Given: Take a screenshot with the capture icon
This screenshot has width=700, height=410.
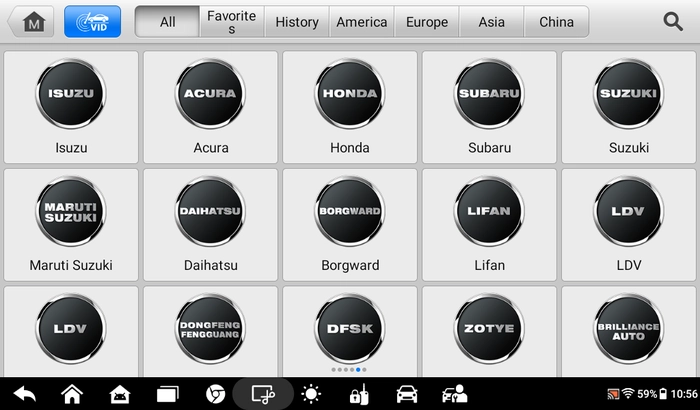Looking at the screenshot, I should pos(263,394).
